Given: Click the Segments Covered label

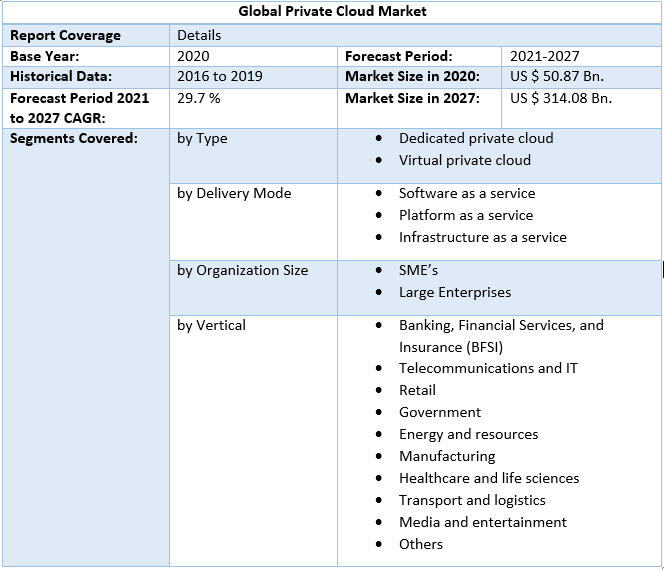Looking at the screenshot, I should [73, 138].
